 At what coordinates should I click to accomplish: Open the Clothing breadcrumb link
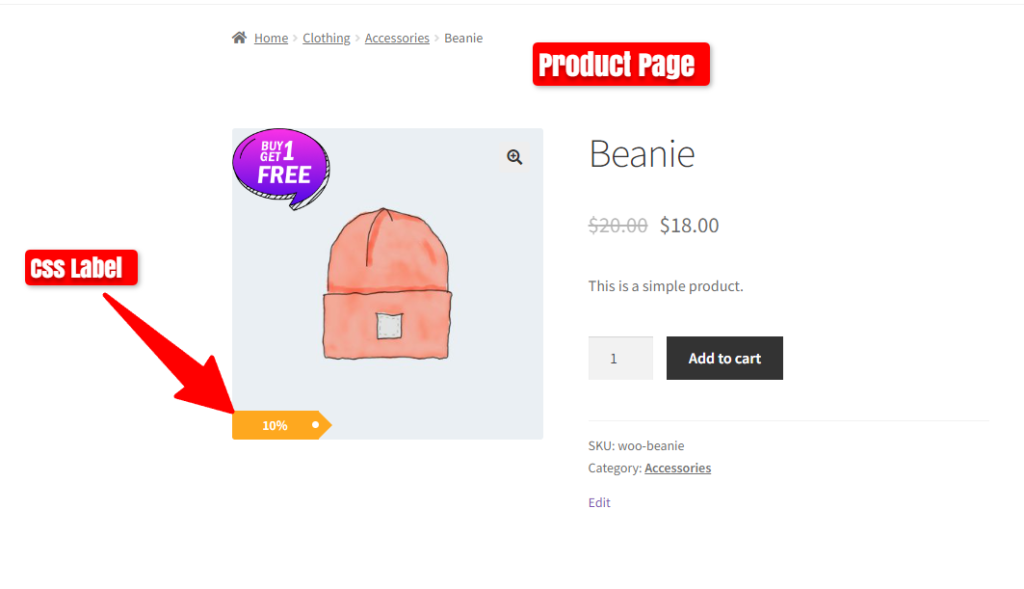click(x=326, y=37)
